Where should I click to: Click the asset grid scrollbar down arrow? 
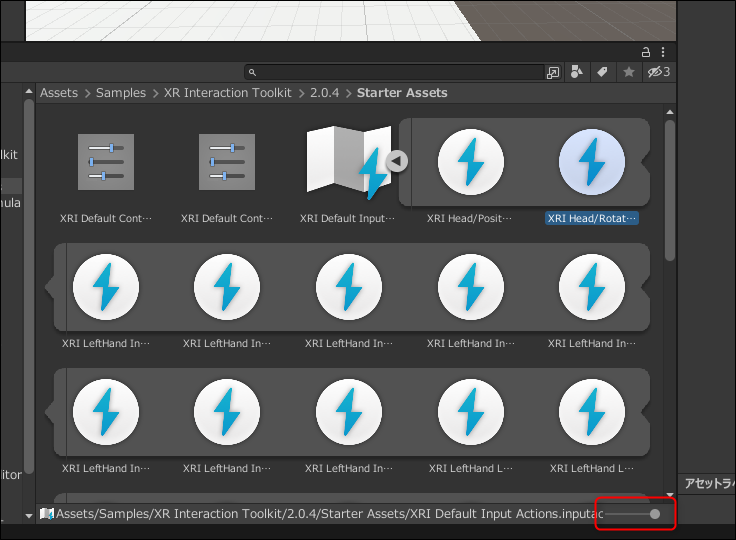tap(670, 494)
